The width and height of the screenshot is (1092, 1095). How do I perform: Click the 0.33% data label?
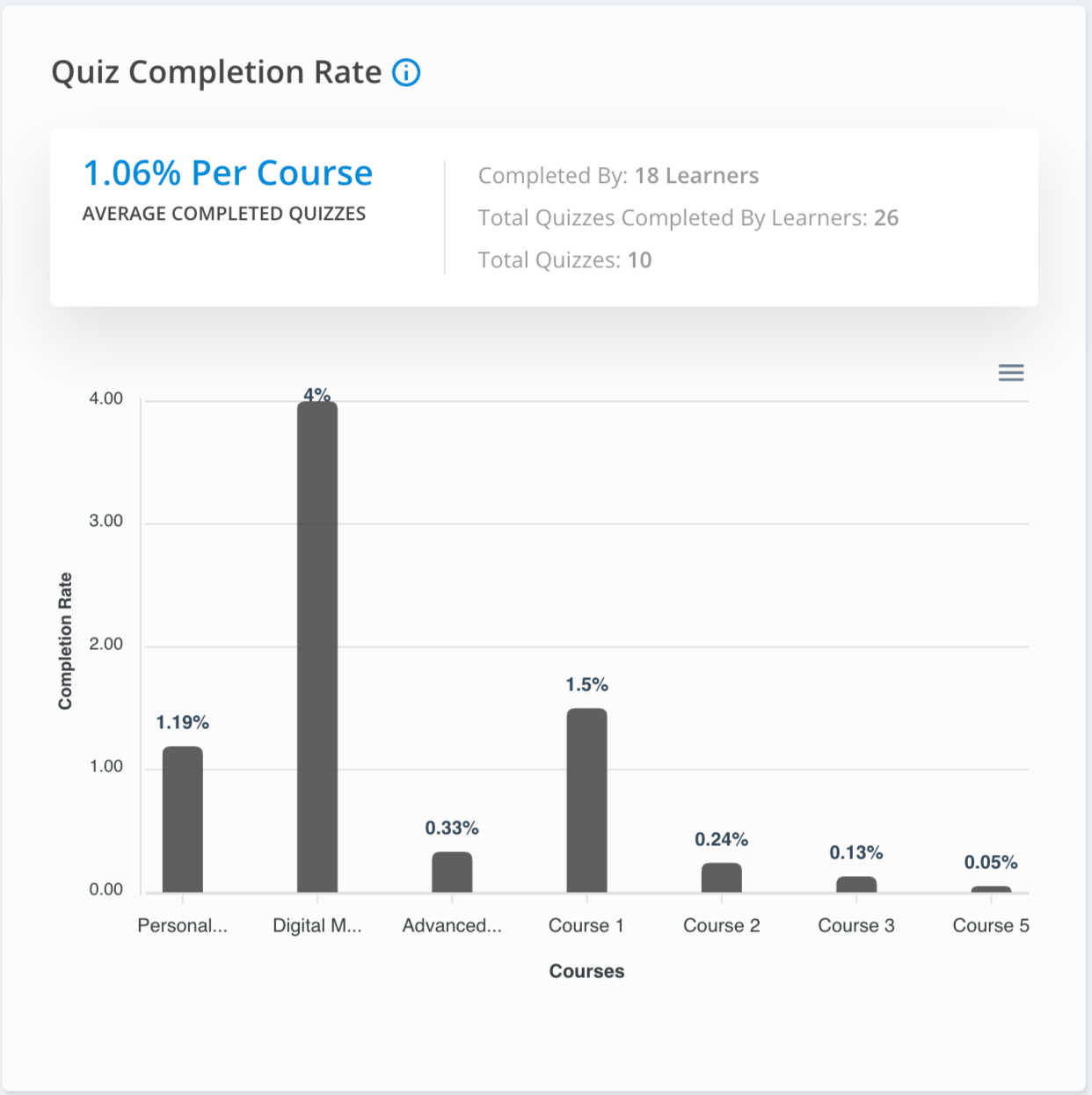pyautogui.click(x=452, y=829)
